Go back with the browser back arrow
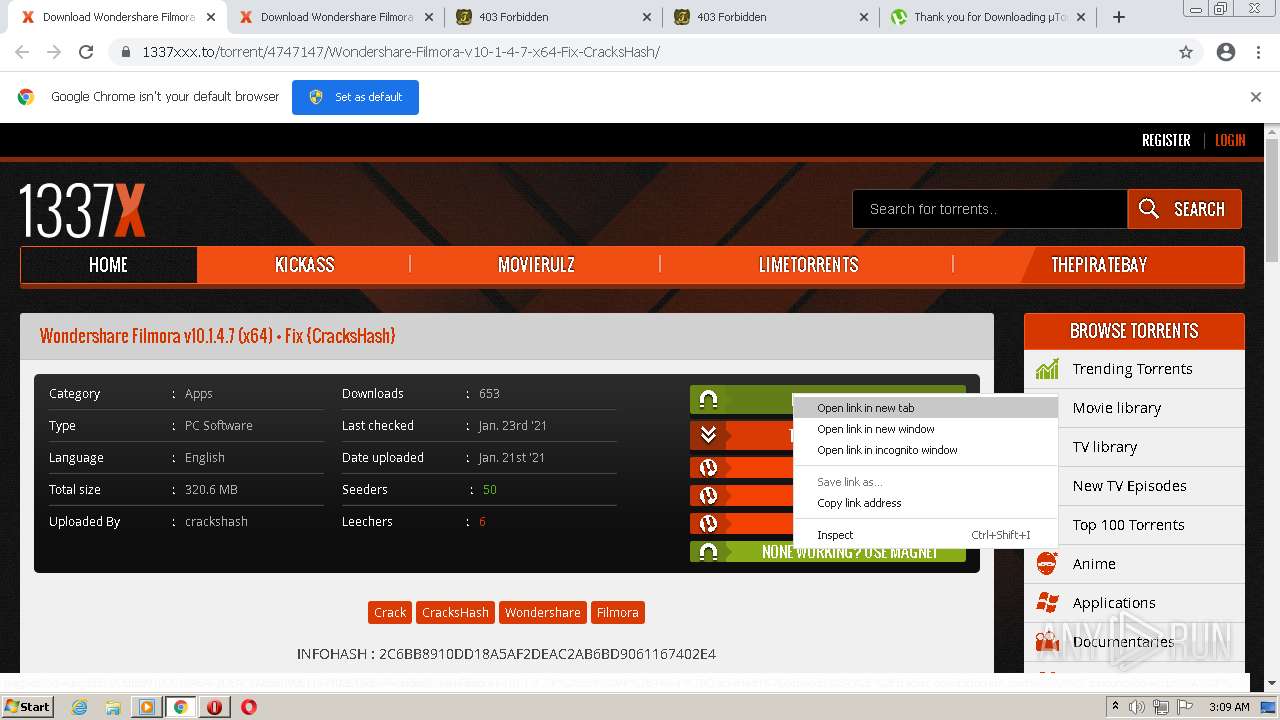 22,52
